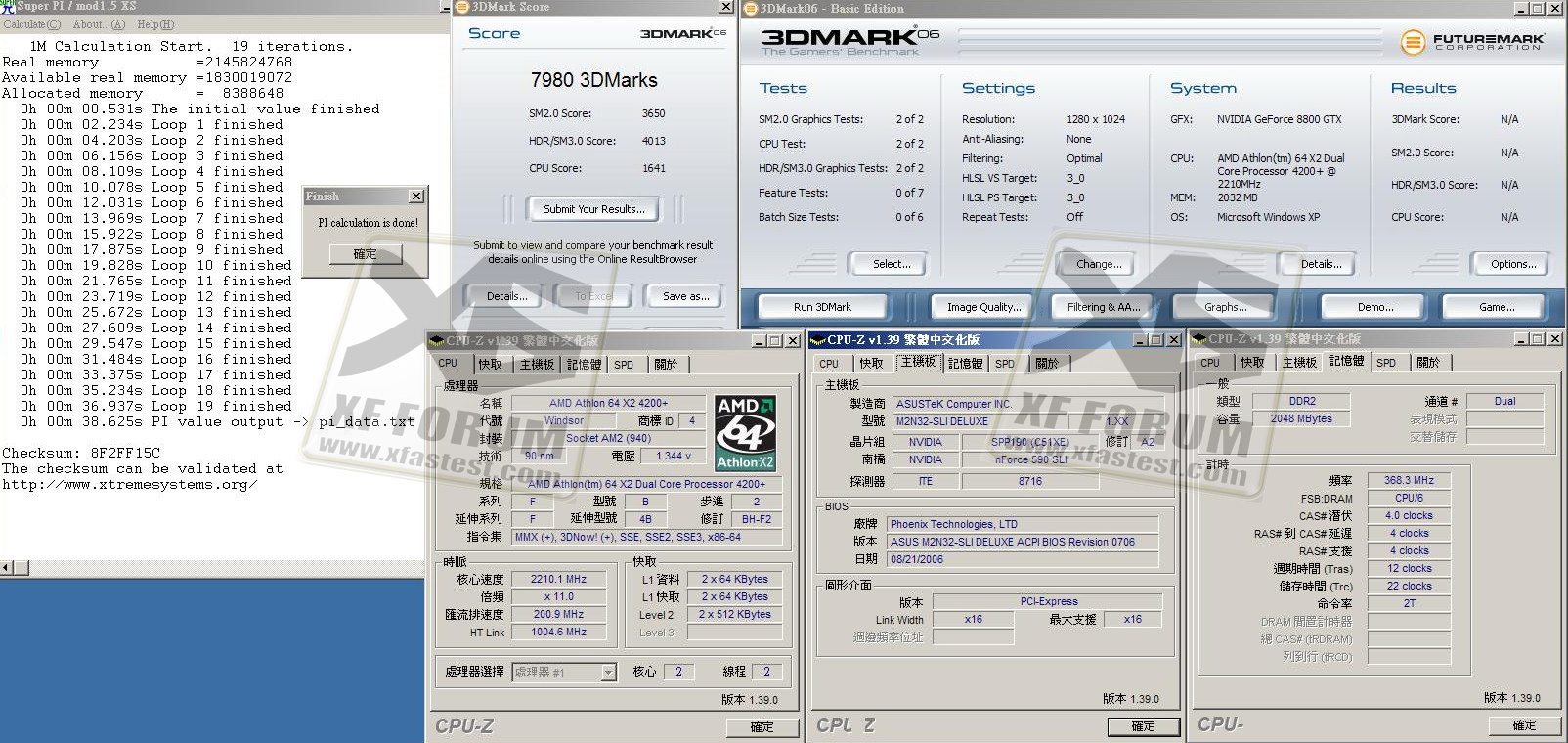
Task: Click the title icon of CPU-Z memory window
Action: [x=1199, y=339]
